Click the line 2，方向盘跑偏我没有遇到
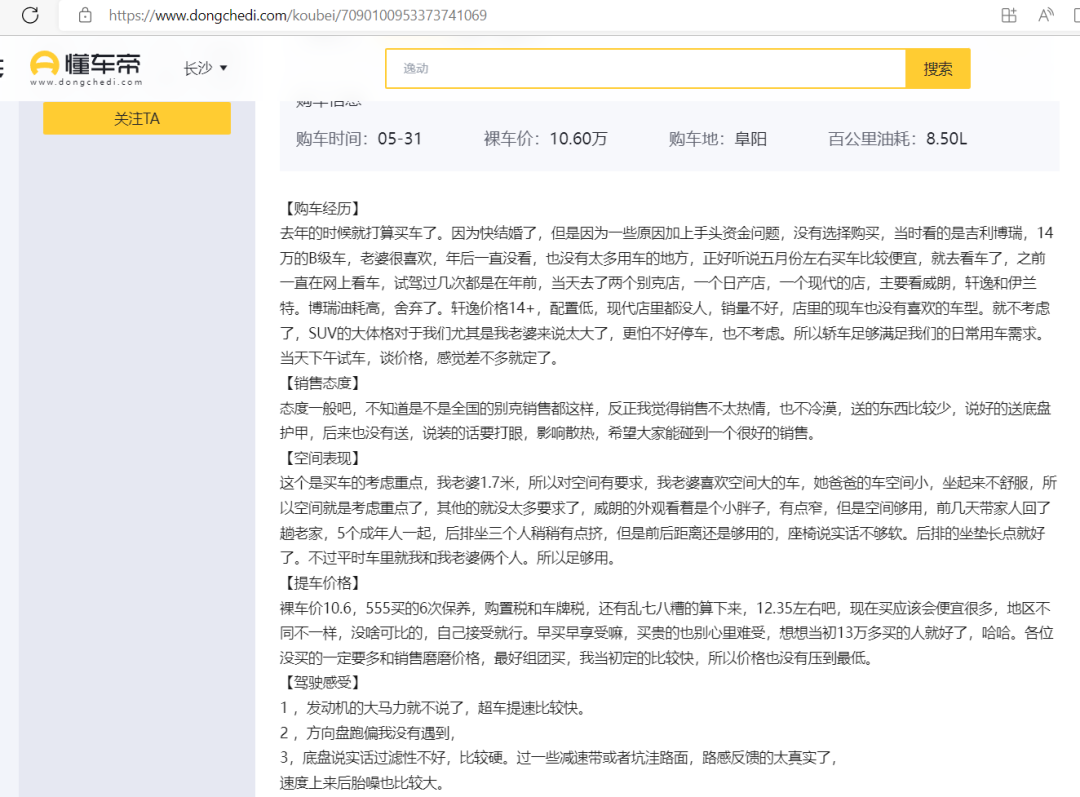The image size is (1080, 797). (x=368, y=733)
